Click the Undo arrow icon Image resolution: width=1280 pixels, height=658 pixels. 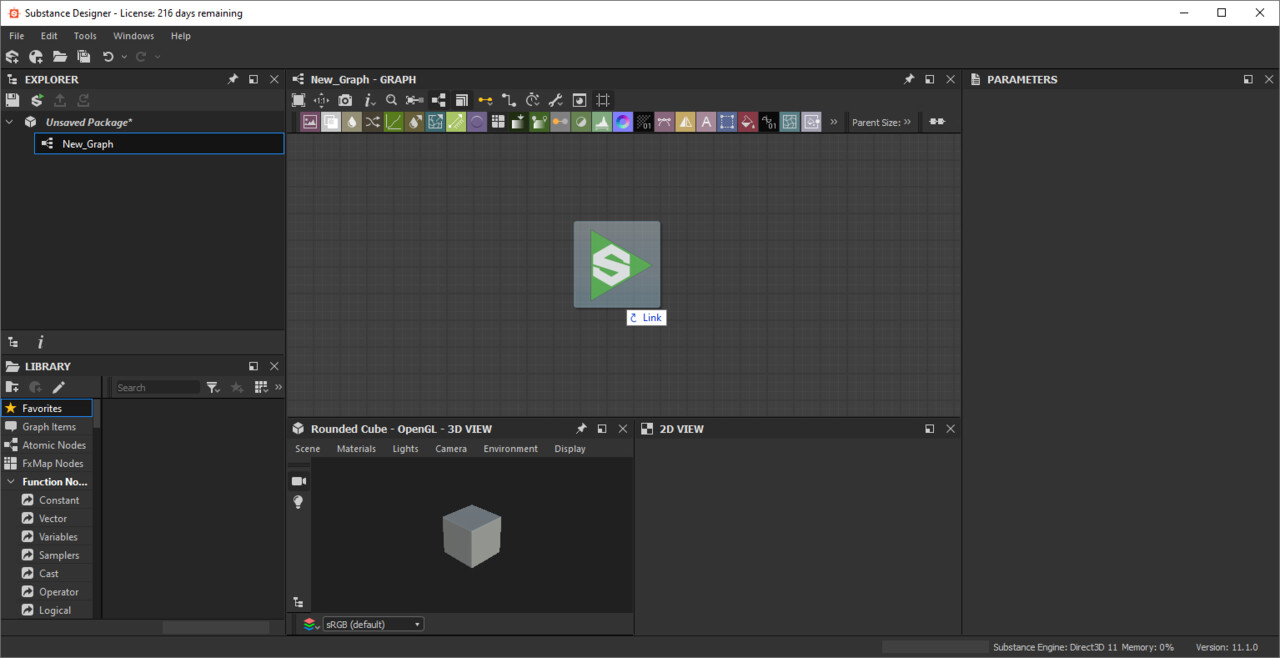[x=108, y=57]
